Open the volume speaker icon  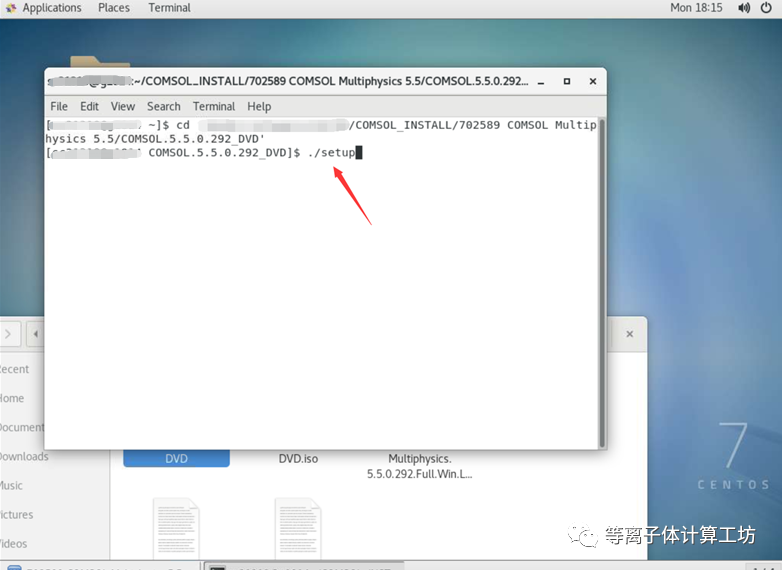tap(744, 8)
